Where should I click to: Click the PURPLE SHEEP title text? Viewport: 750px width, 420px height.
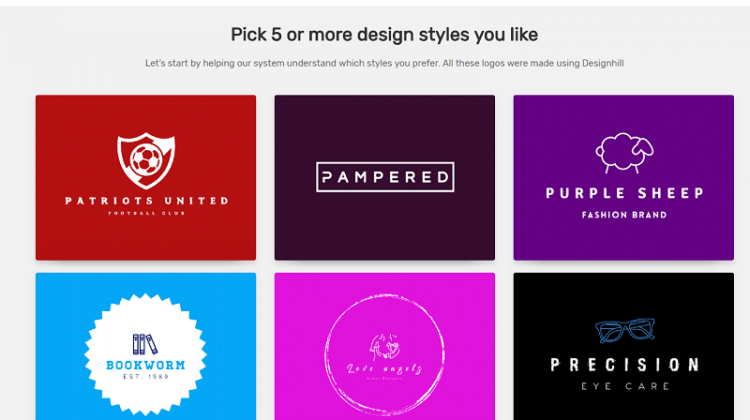click(624, 193)
